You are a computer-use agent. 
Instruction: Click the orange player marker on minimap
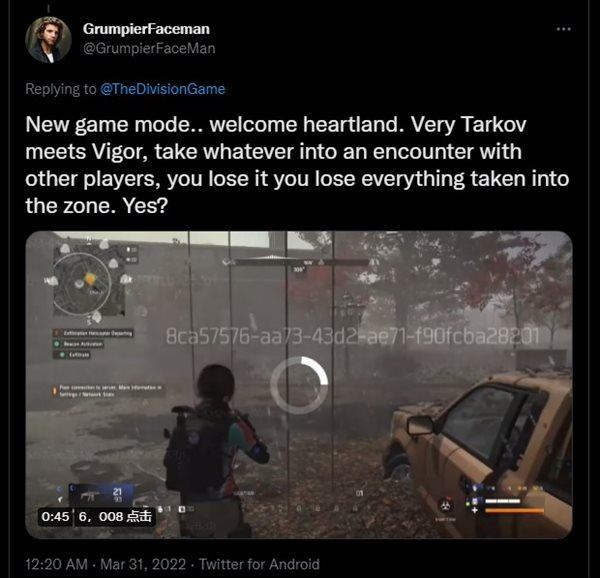[x=90, y=278]
